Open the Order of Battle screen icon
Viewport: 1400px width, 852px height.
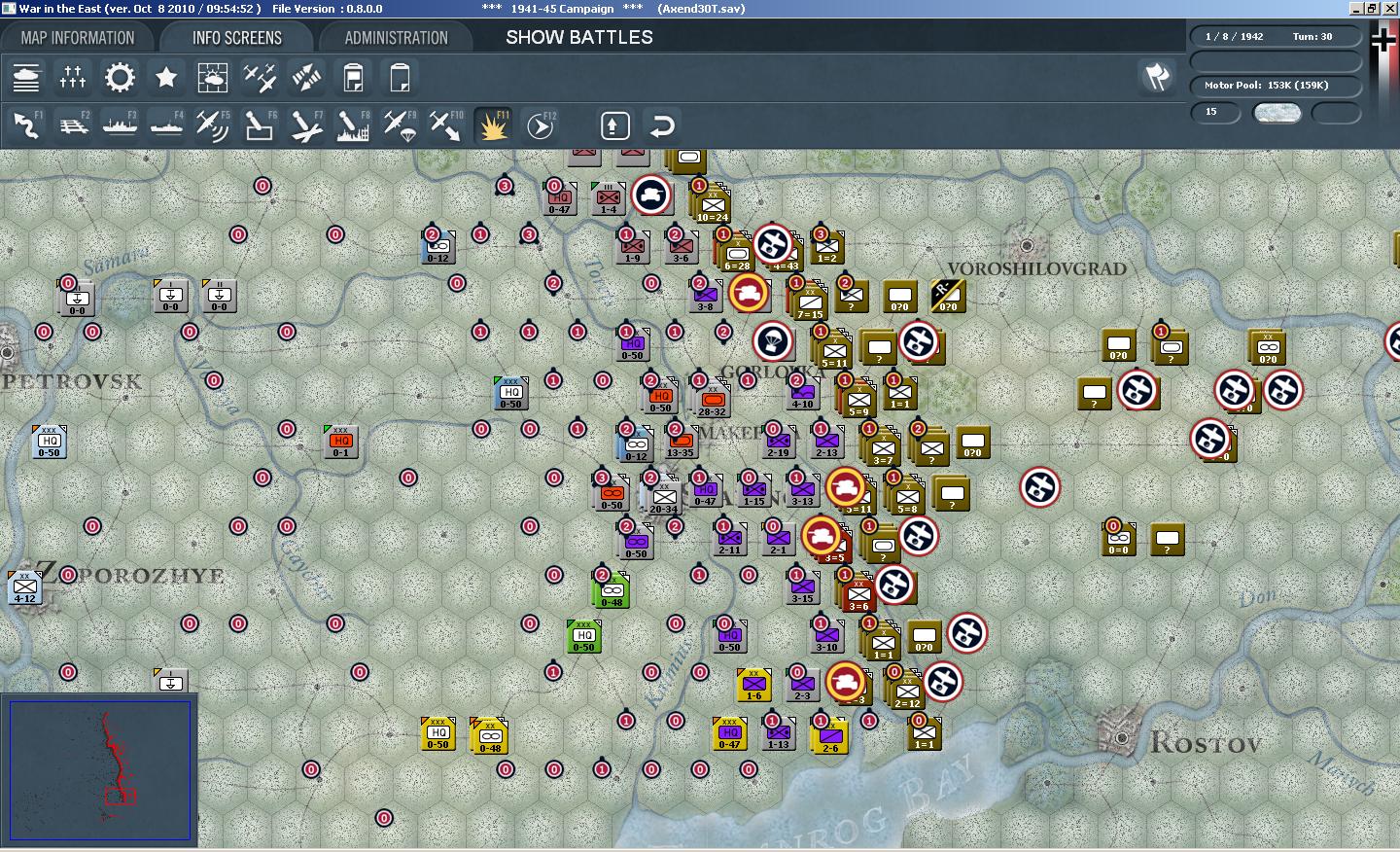pos(26,77)
